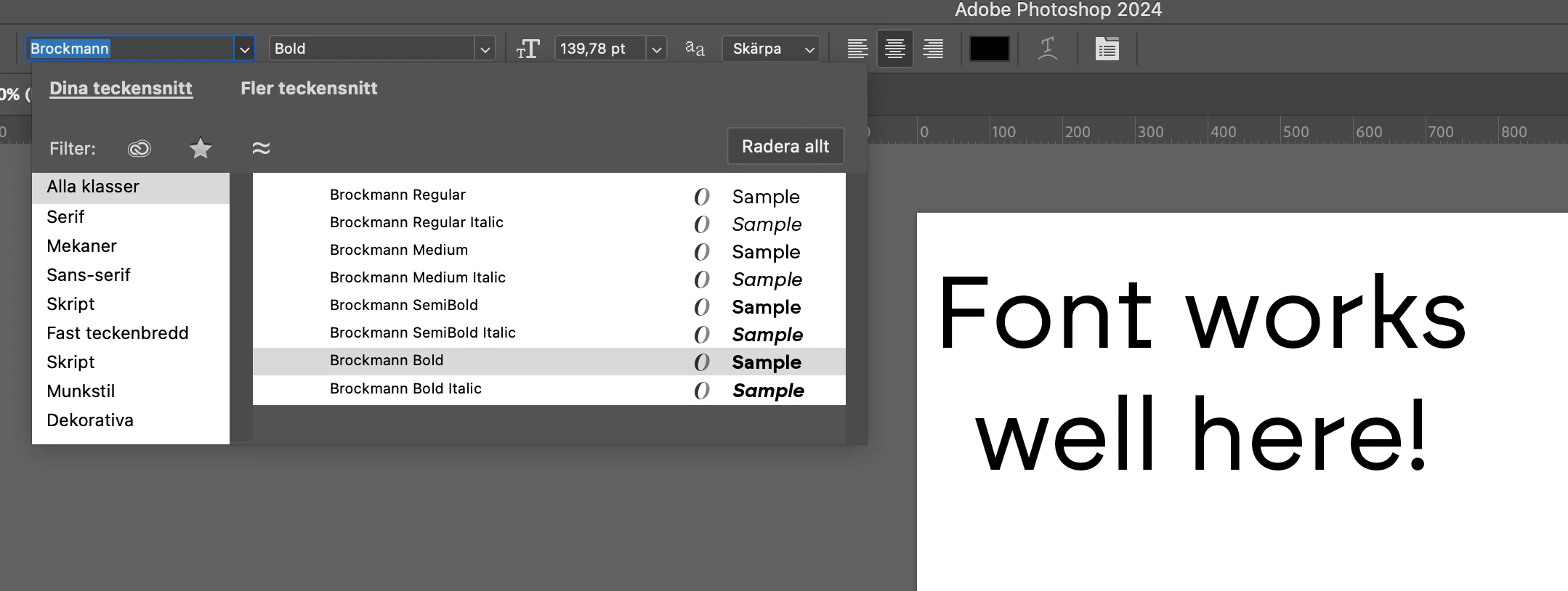1568x591 pixels.
Task: Switch to Fler teckensnitt tab
Action: tap(309, 89)
